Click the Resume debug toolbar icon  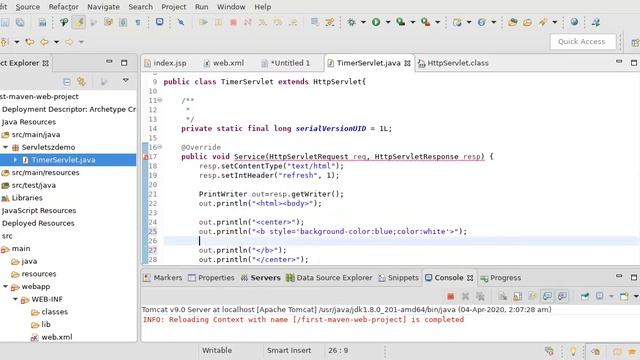pyautogui.click(x=203, y=22)
